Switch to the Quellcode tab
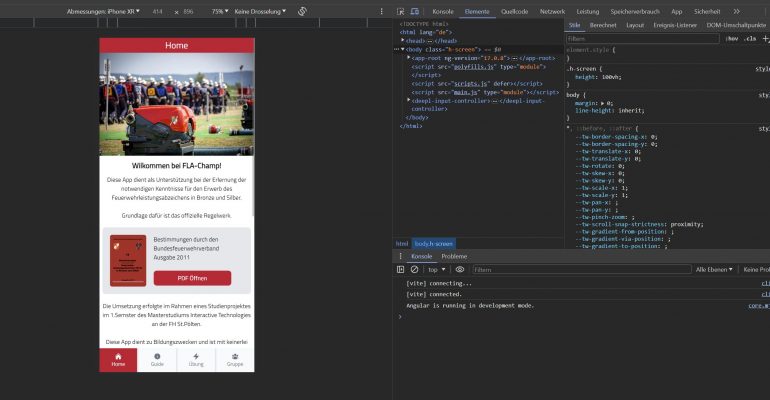 [x=515, y=11]
